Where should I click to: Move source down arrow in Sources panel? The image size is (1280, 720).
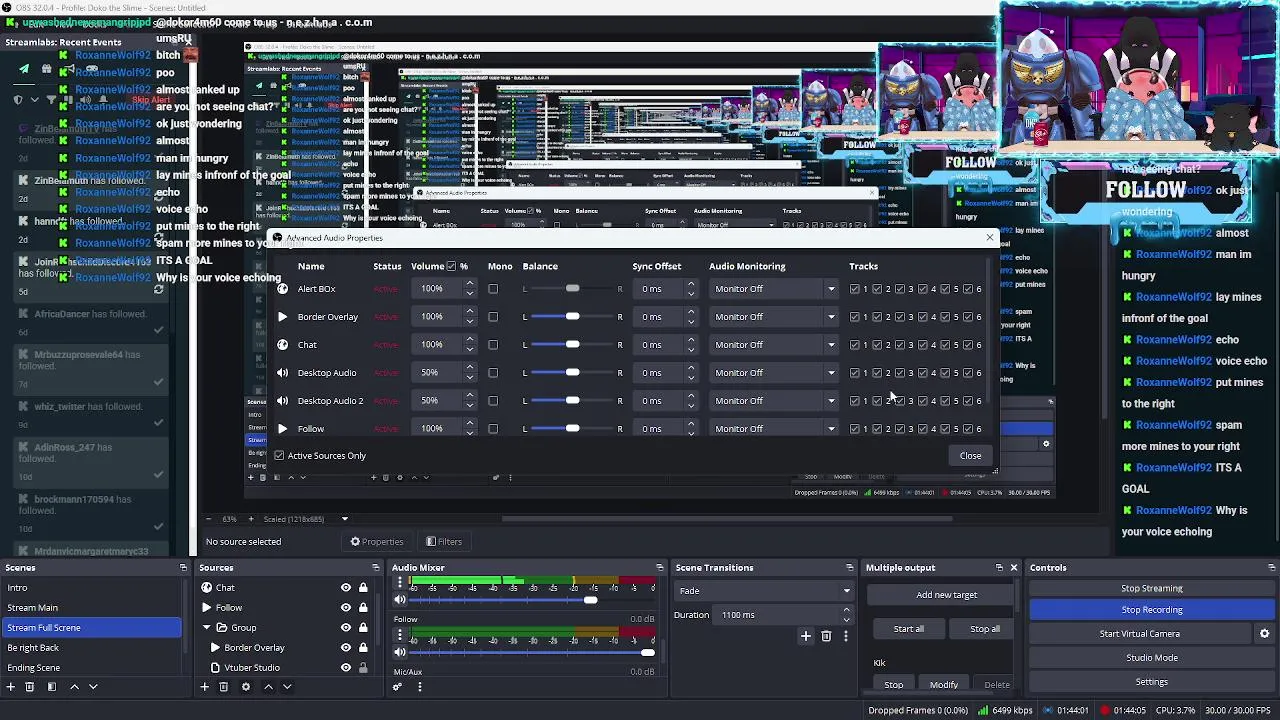(287, 687)
